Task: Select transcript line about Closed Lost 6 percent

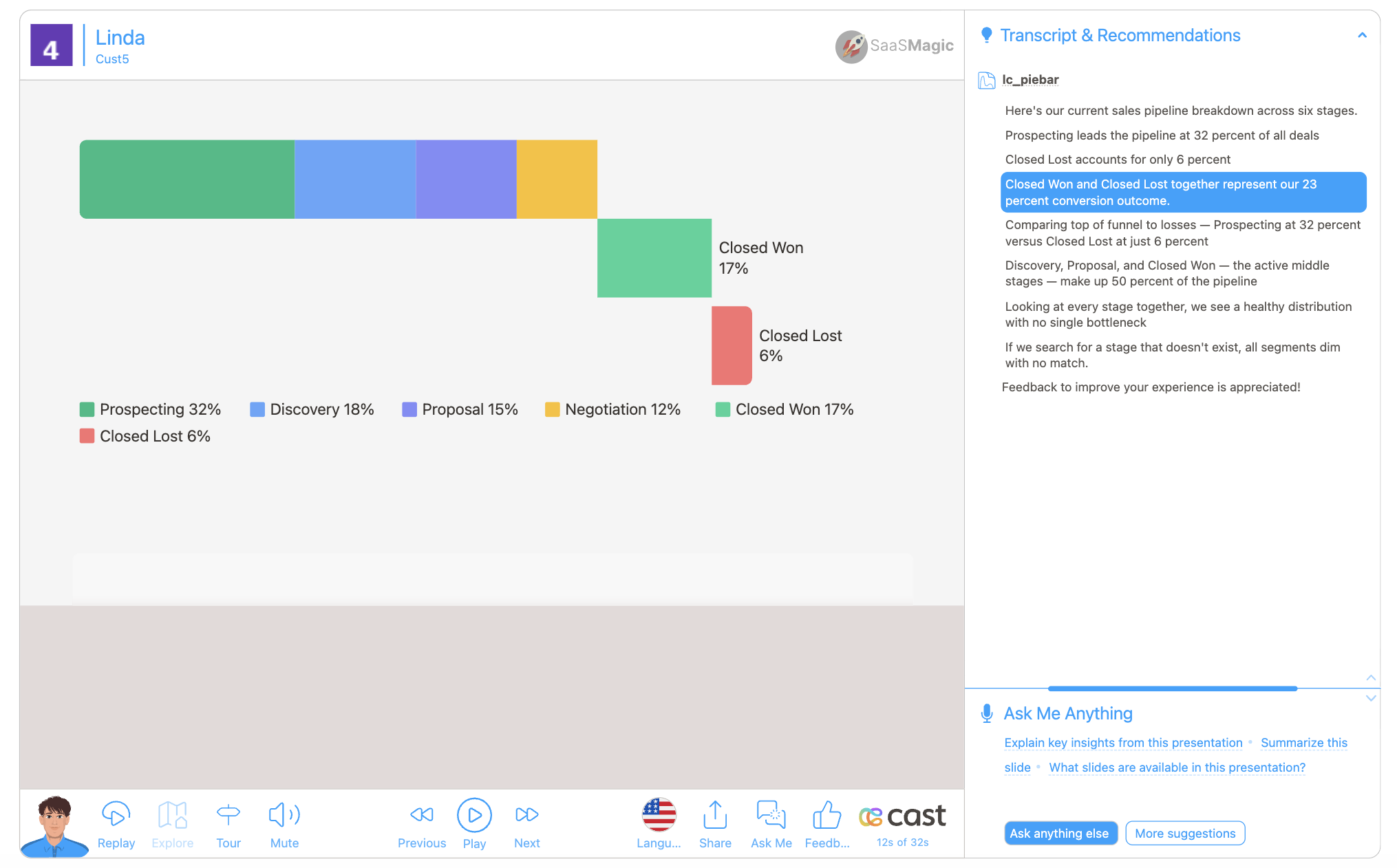Action: click(x=1118, y=160)
